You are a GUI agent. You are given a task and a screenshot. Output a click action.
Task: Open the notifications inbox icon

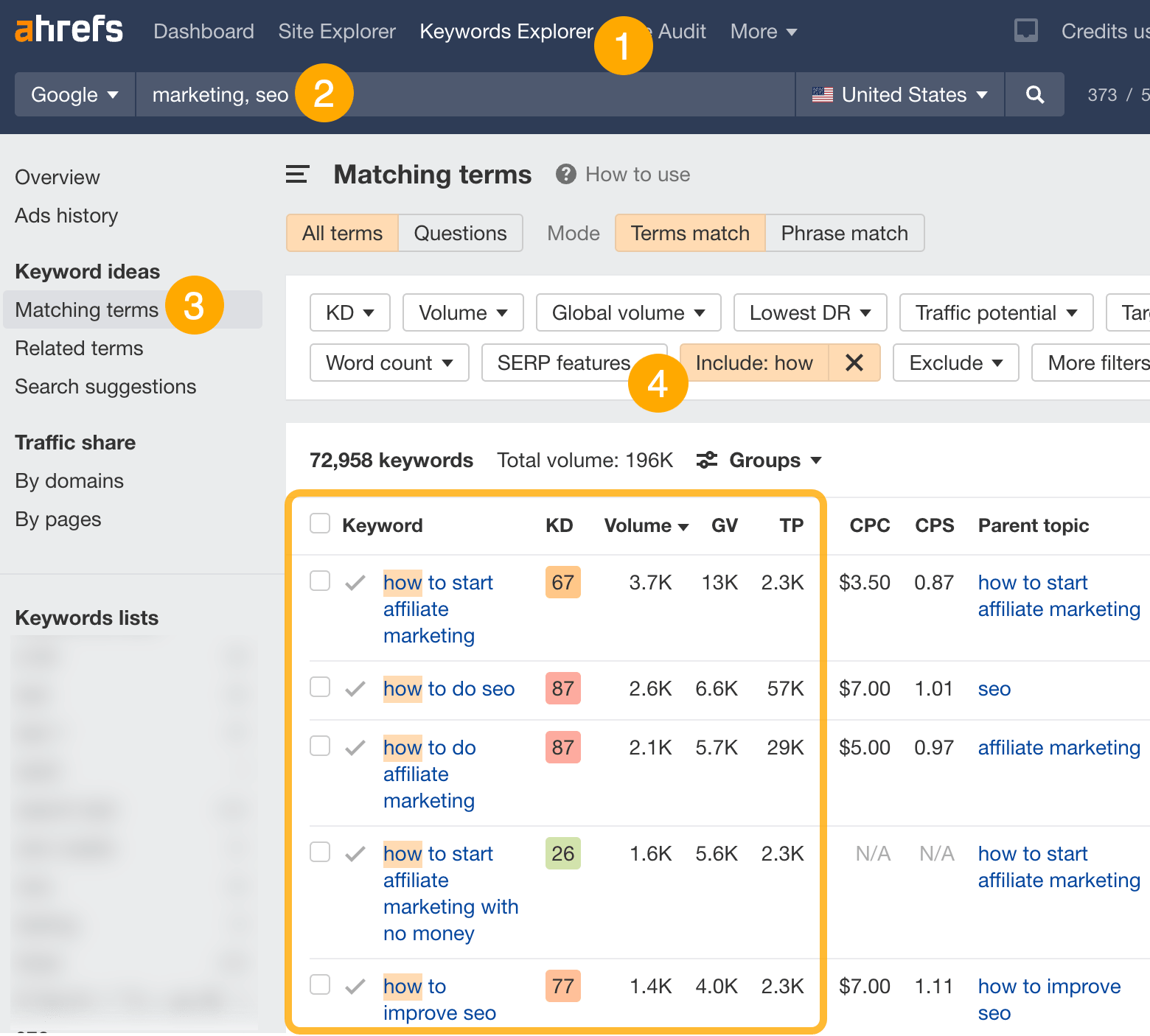coord(1025,31)
